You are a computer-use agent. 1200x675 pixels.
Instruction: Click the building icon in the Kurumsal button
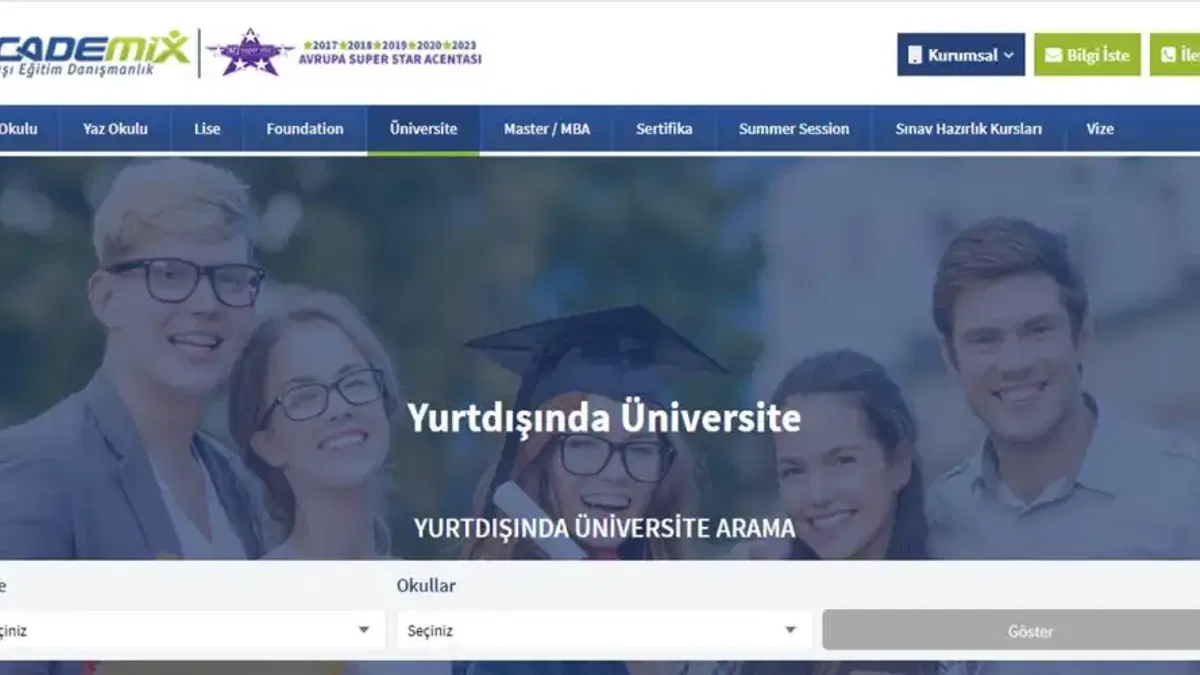[915, 56]
